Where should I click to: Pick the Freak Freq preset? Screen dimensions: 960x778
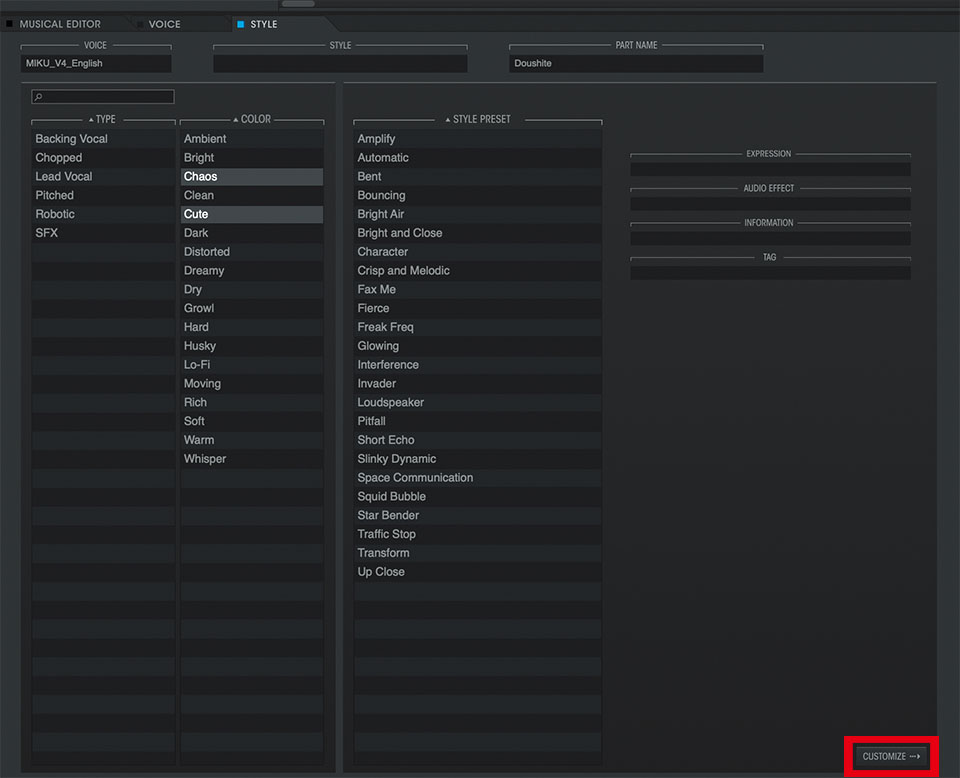tap(478, 327)
